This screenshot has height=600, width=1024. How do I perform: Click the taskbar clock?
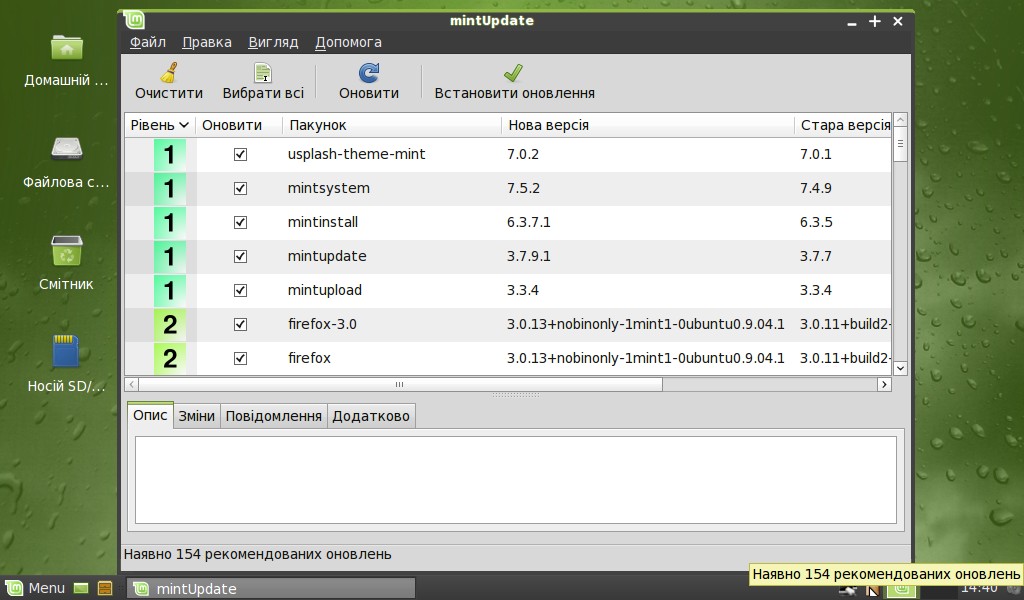[979, 590]
